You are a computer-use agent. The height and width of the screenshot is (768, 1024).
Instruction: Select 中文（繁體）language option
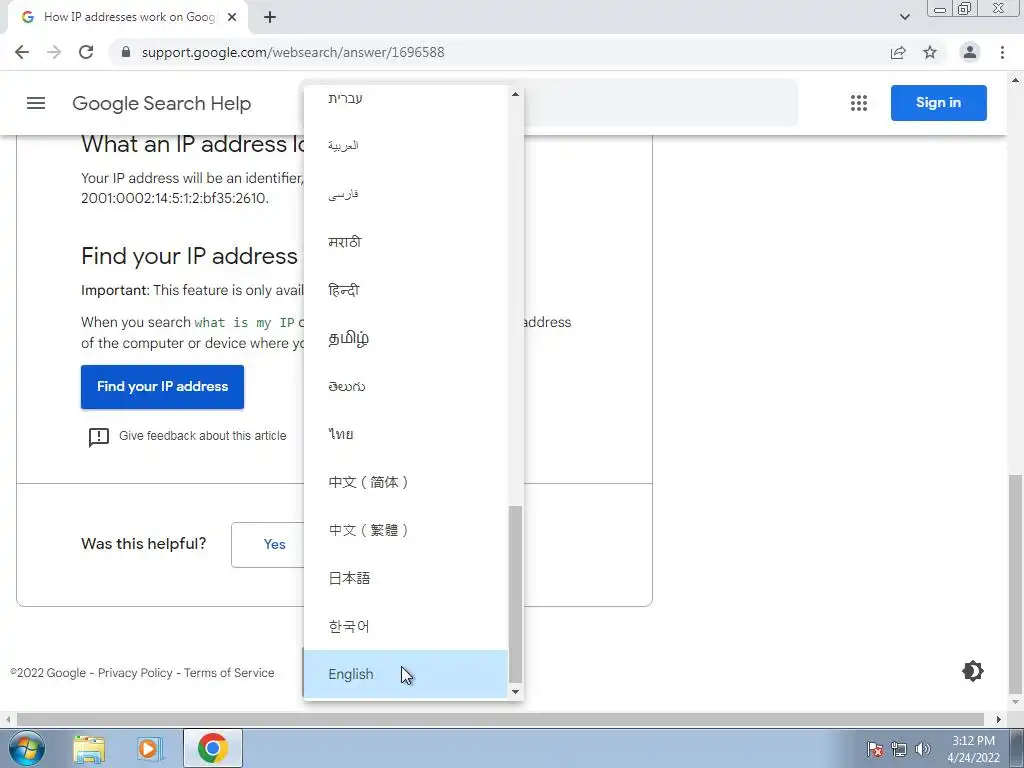(406, 530)
